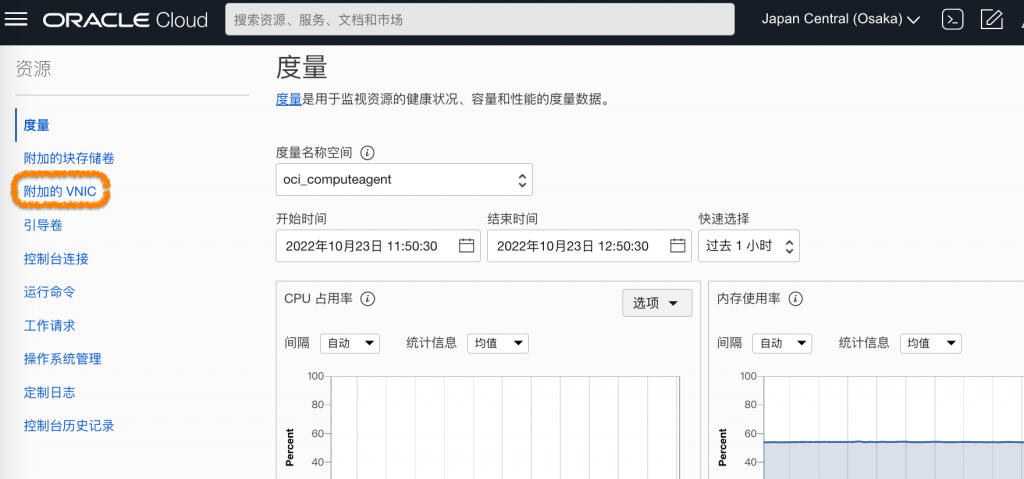1024x479 pixels.
Task: Open the hamburger navigation menu
Action: (x=21, y=20)
